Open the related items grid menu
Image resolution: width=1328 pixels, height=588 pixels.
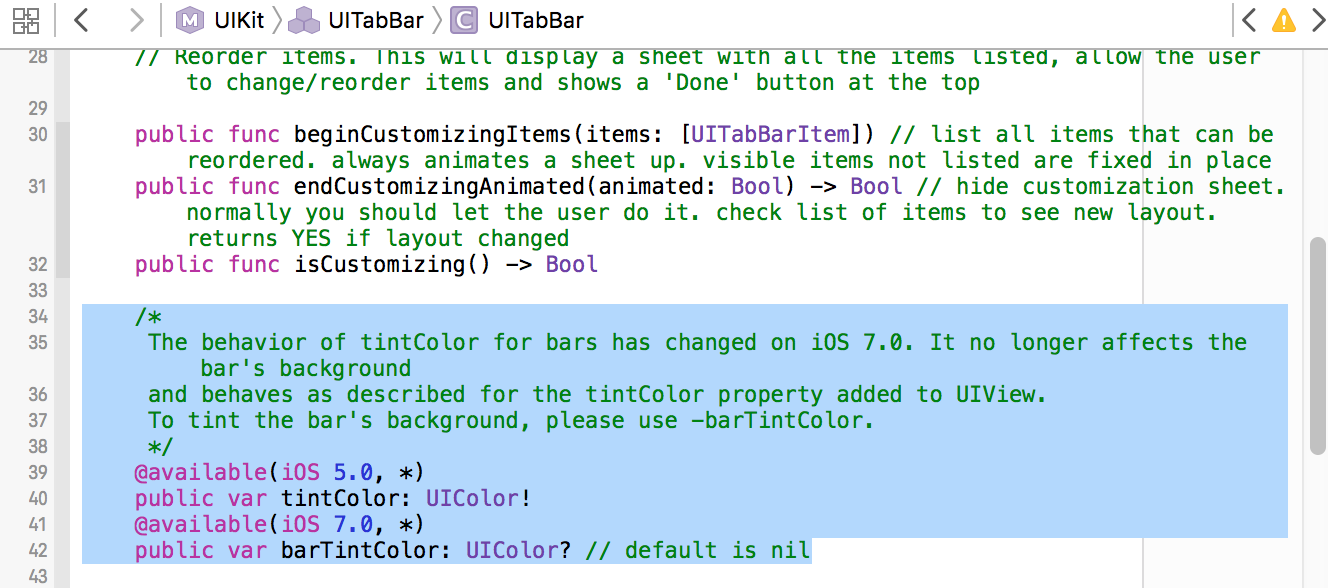pyautogui.click(x=26, y=20)
